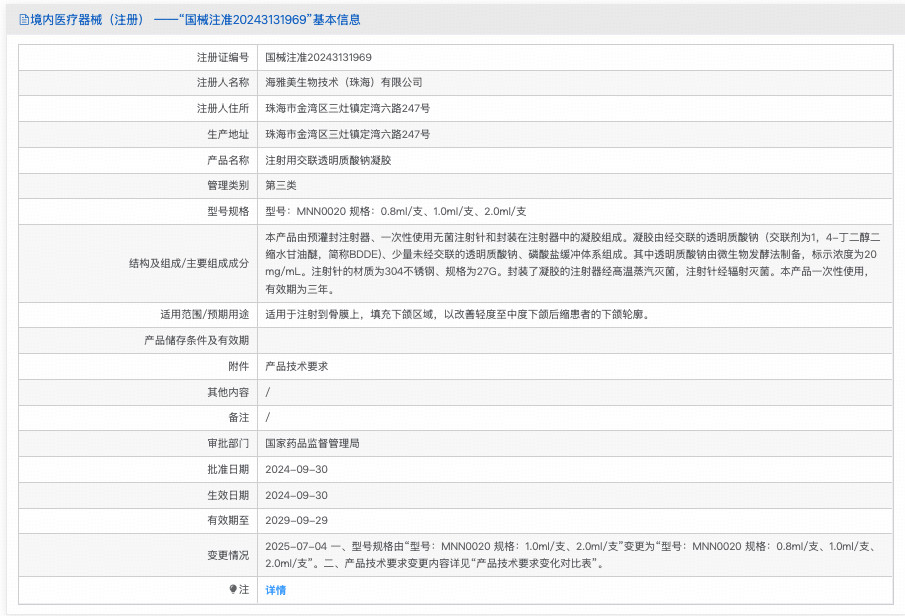905x616 pixels.
Task: Select the product name 注射用交联透明质酸钠凝胶
Action: point(327,160)
